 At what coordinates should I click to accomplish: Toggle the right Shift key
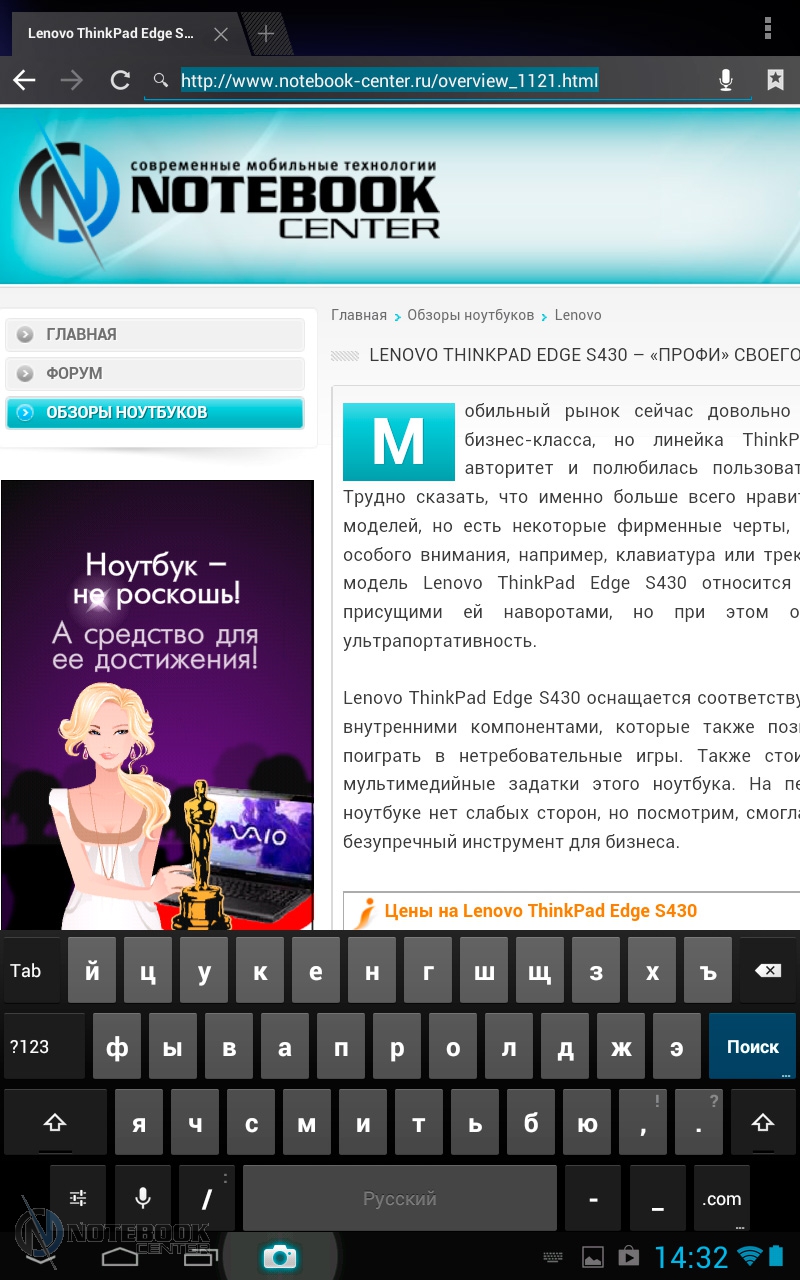[x=763, y=1123]
